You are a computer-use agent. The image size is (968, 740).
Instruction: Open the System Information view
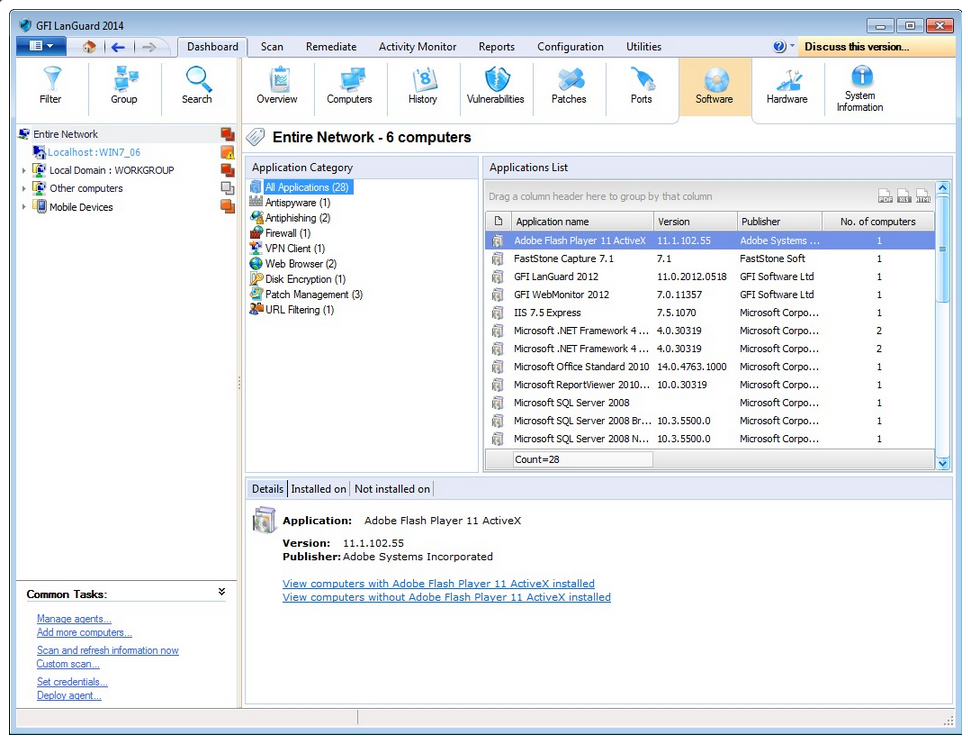[860, 88]
